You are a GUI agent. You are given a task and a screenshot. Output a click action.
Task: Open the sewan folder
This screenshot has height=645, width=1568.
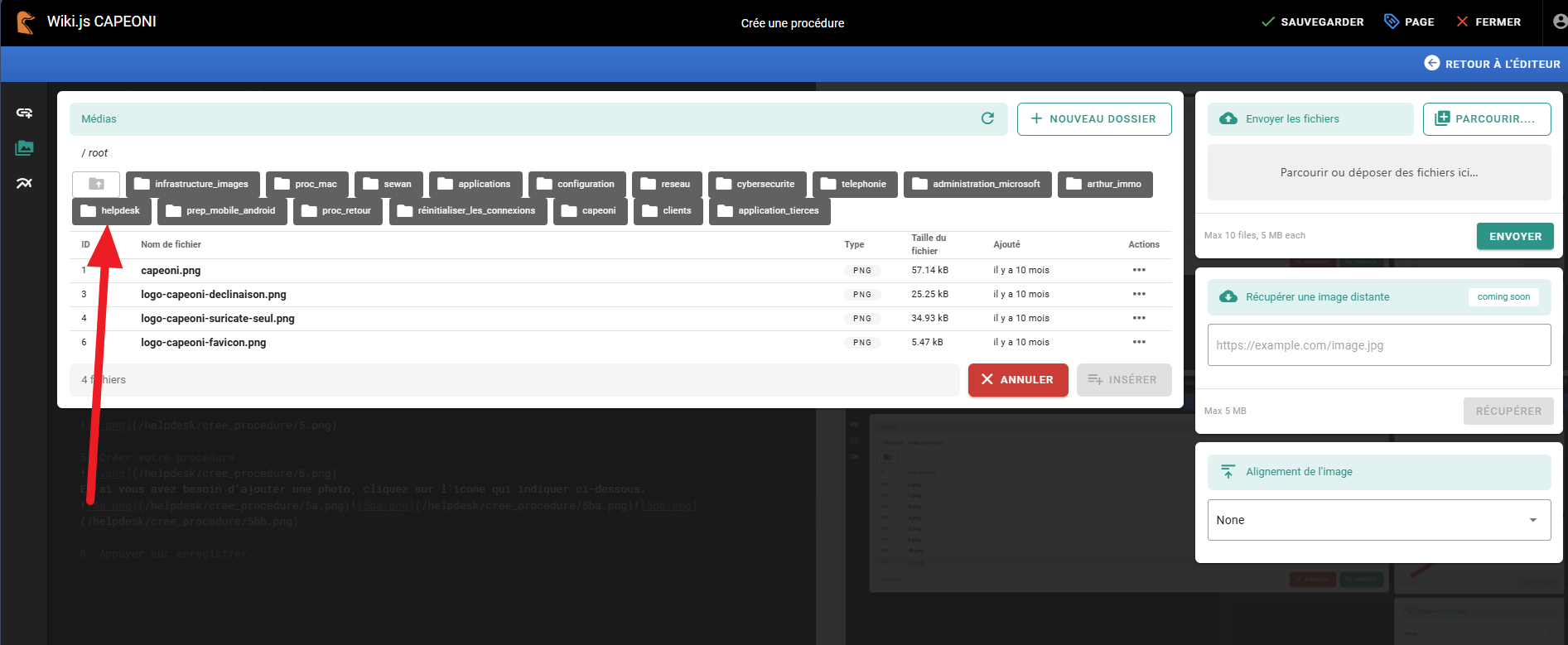tap(388, 184)
